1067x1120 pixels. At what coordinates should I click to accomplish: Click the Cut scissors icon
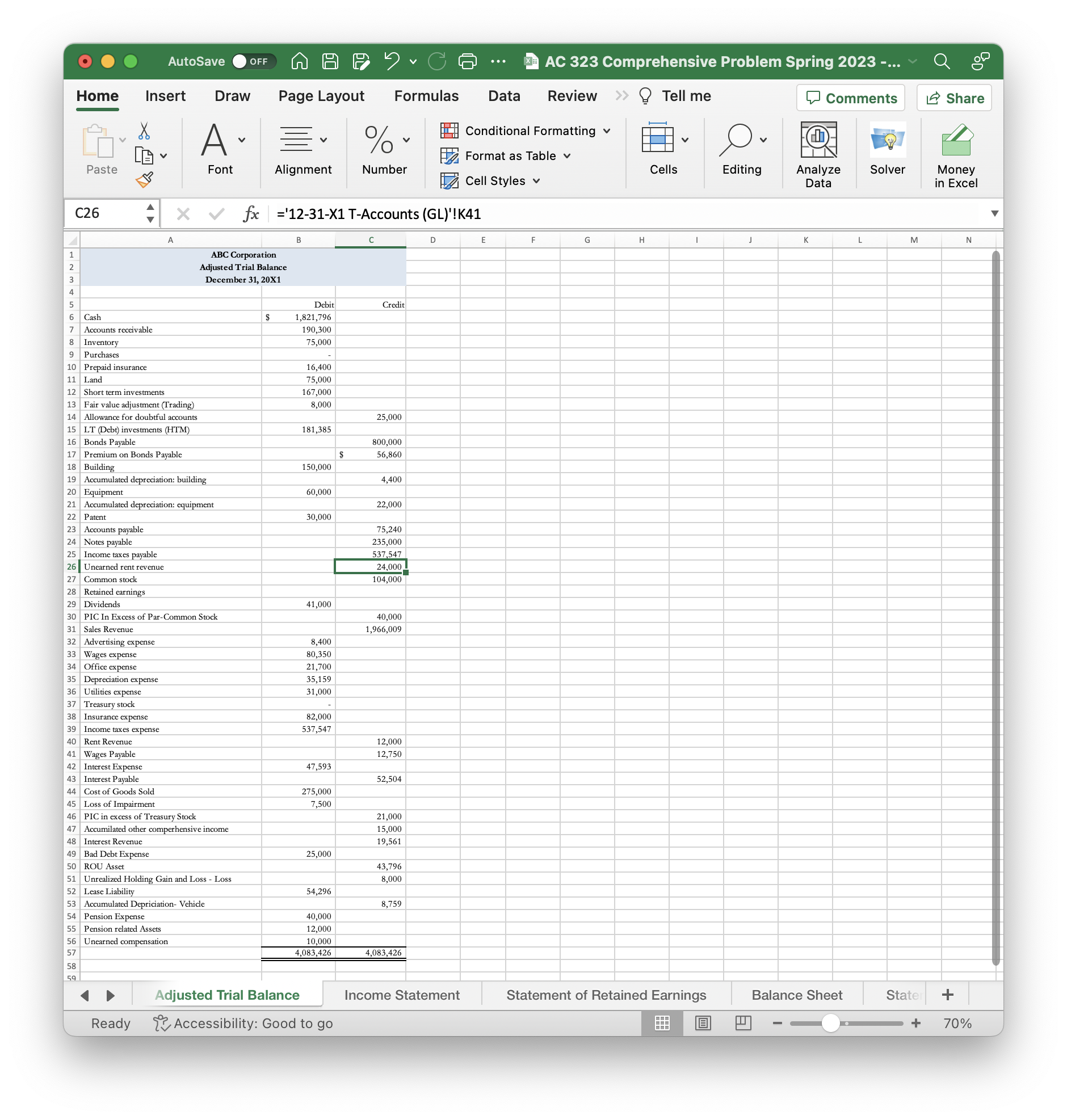(144, 130)
